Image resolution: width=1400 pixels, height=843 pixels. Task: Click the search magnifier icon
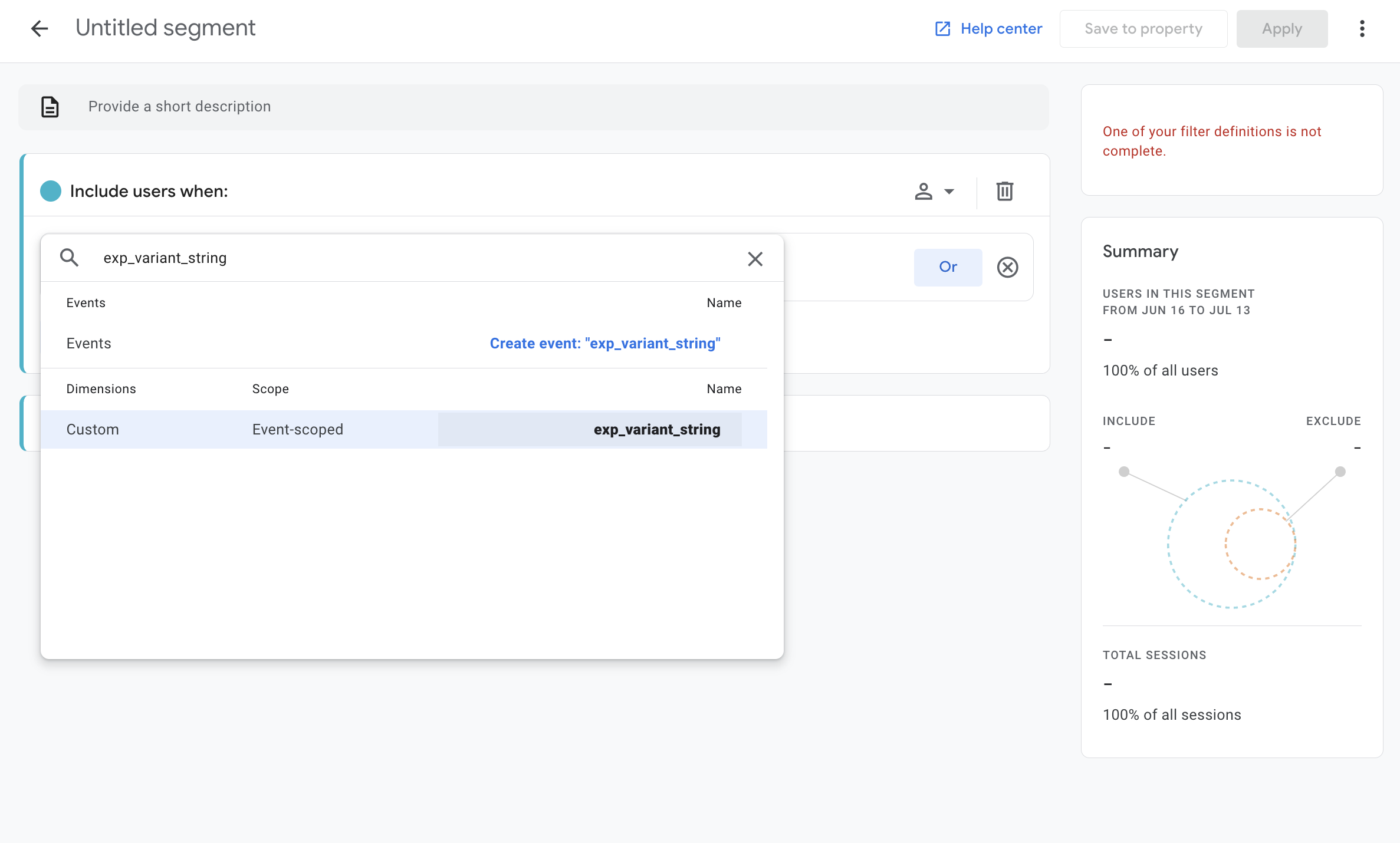pos(70,258)
